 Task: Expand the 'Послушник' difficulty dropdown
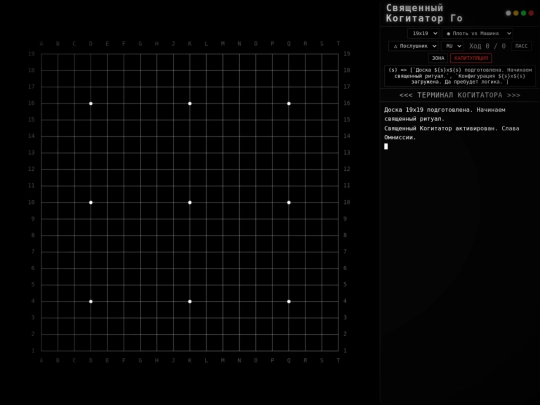point(413,46)
